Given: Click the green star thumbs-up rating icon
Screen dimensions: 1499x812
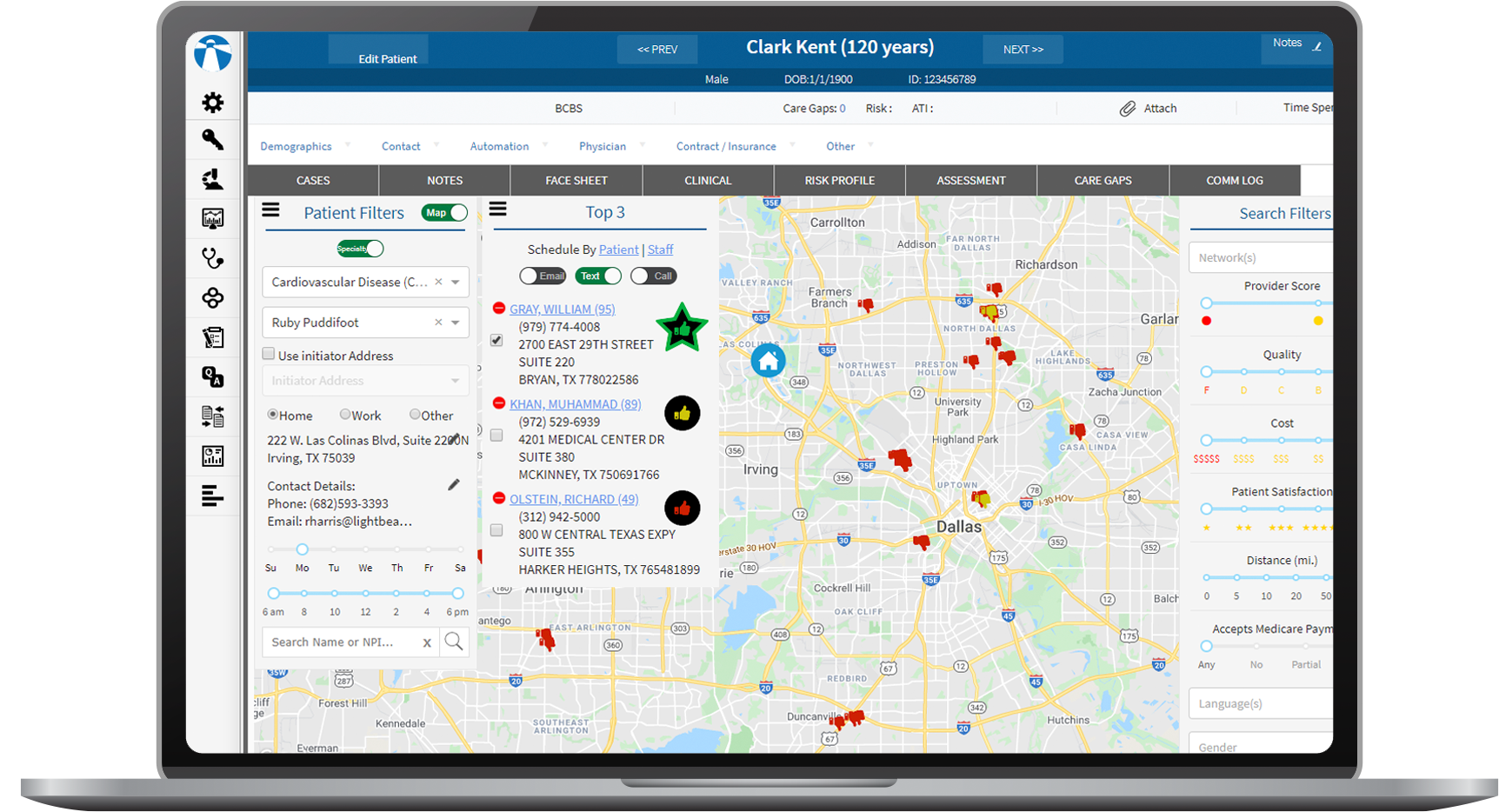Looking at the screenshot, I should [x=682, y=329].
